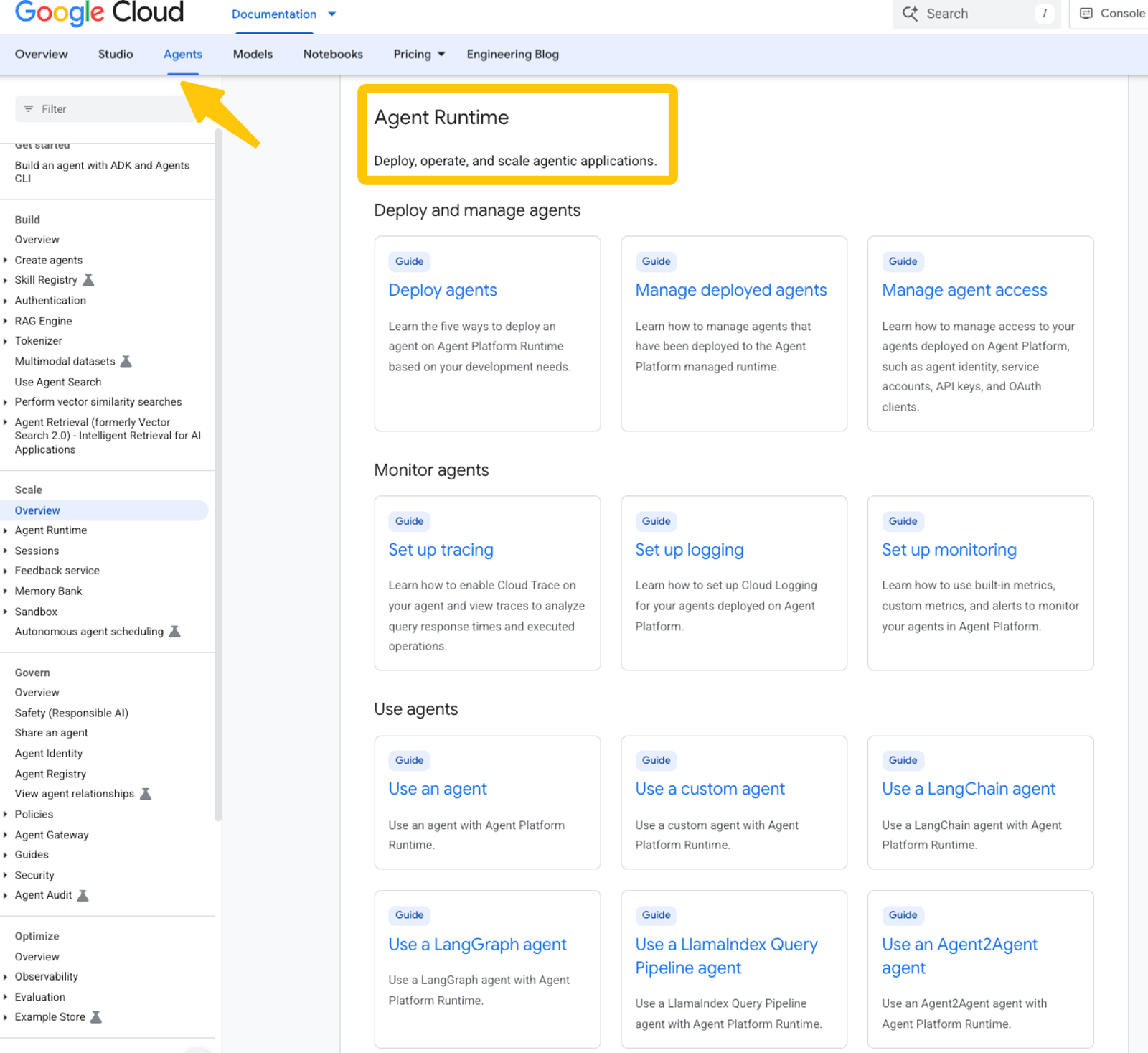
Task: Open the Engineering Blog tab
Action: click(x=512, y=55)
